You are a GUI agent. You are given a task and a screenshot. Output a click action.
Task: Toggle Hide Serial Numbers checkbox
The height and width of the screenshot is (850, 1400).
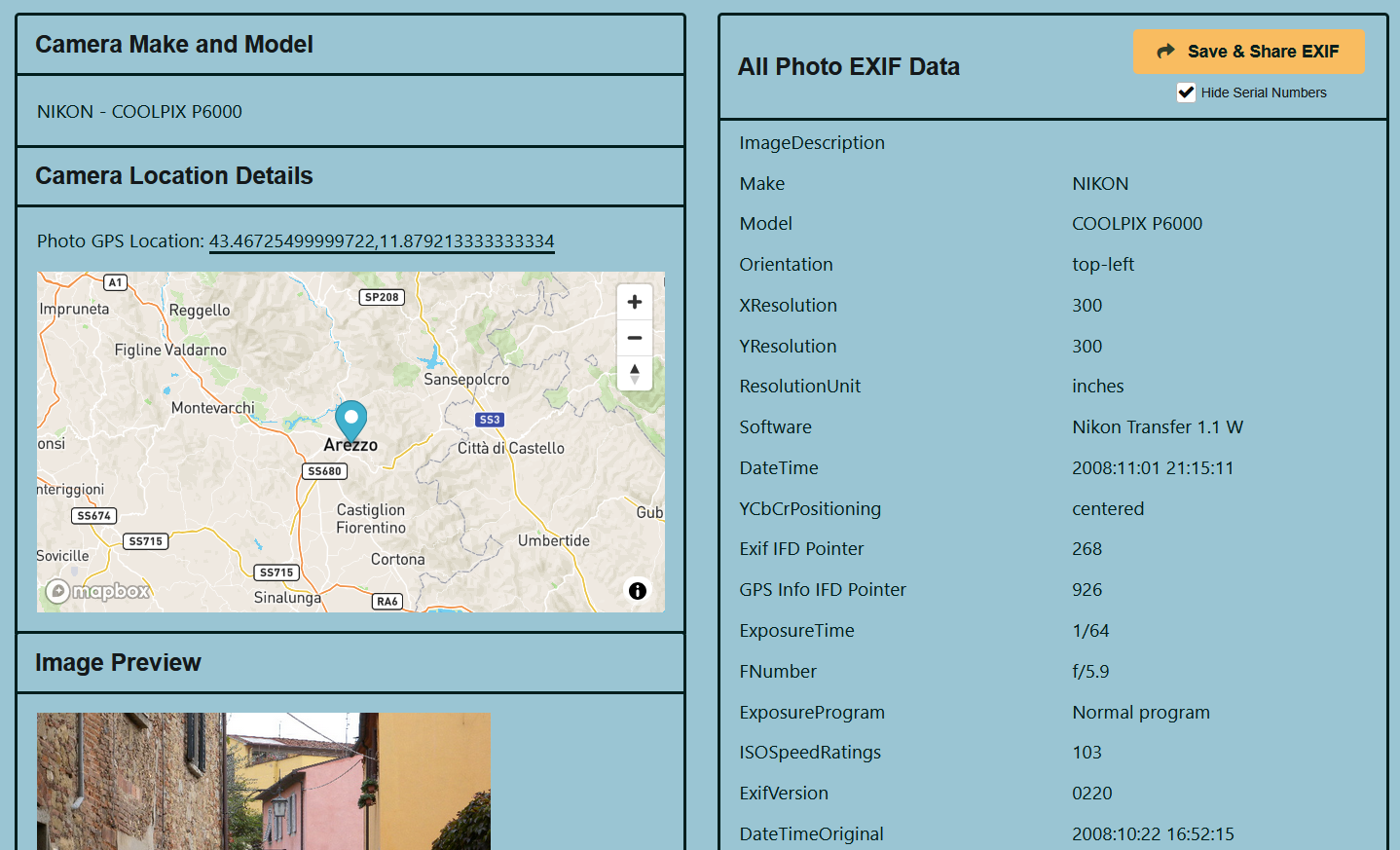coord(1186,92)
